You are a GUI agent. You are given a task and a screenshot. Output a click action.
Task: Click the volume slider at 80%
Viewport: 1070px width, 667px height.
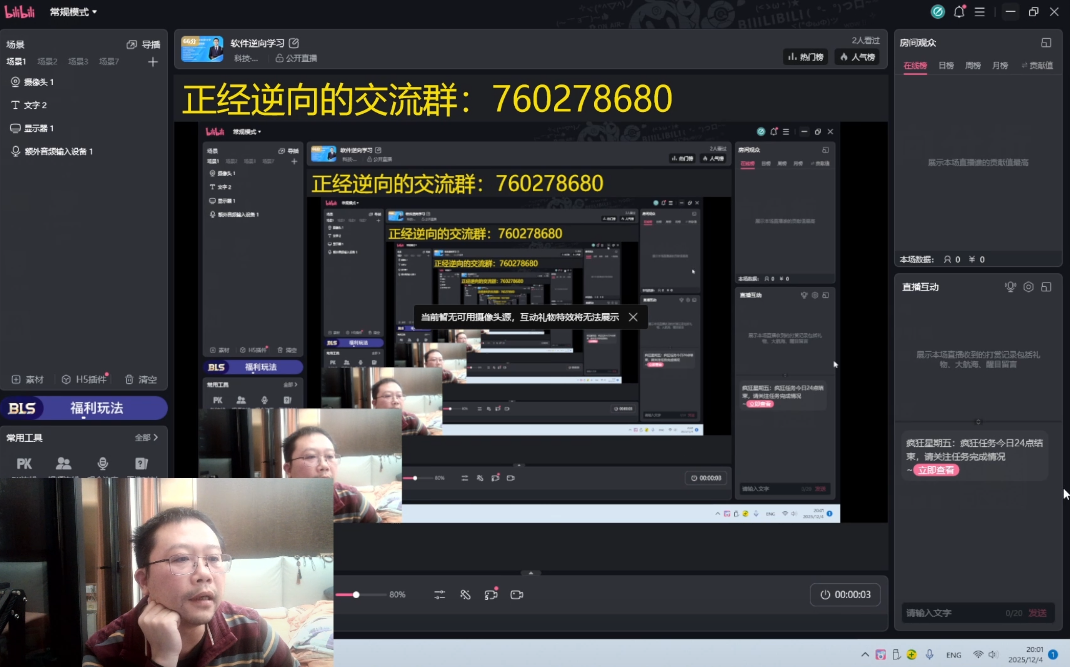tap(356, 595)
